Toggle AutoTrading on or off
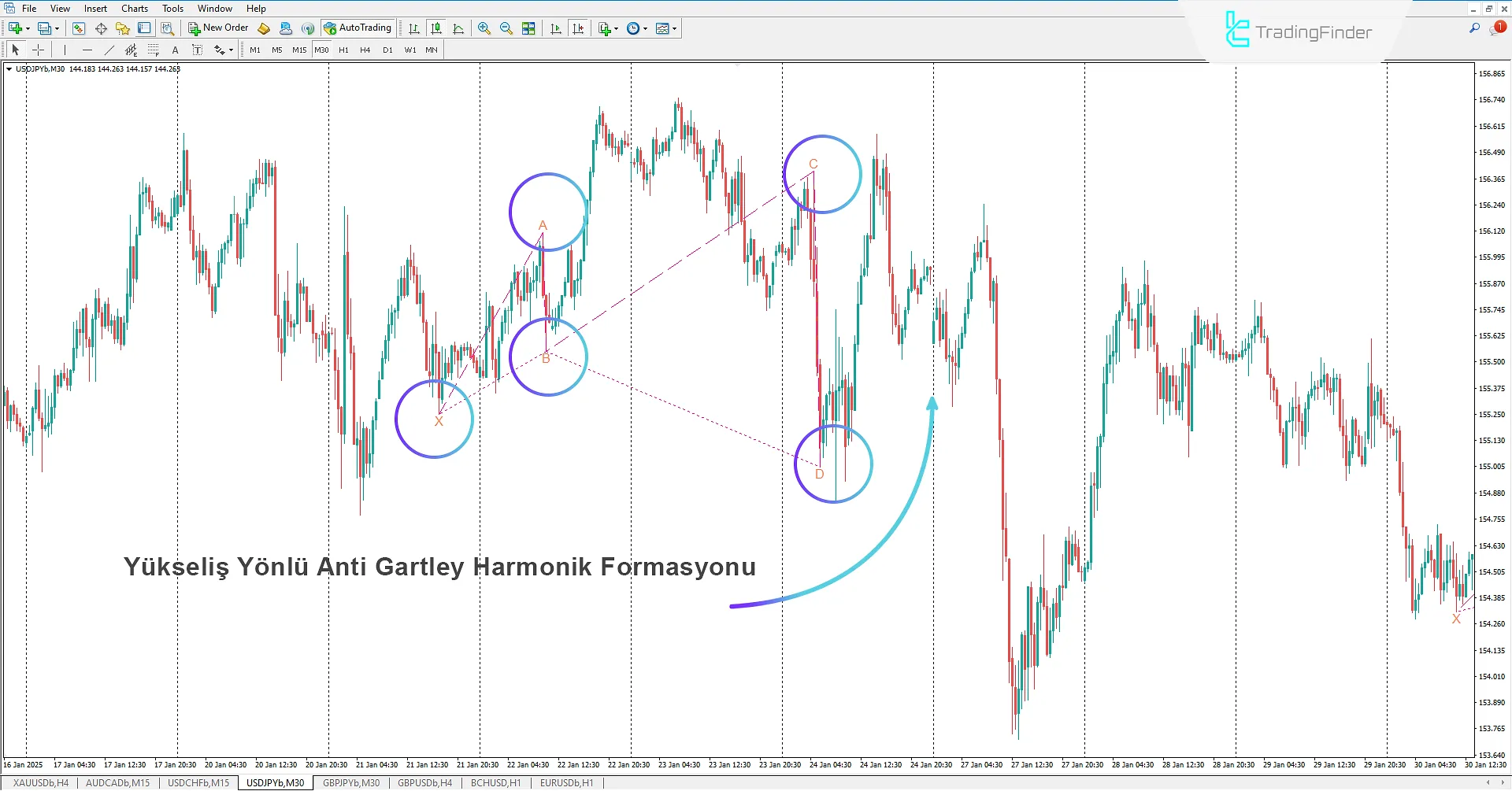This screenshot has height=791, width=1512. coord(358,28)
